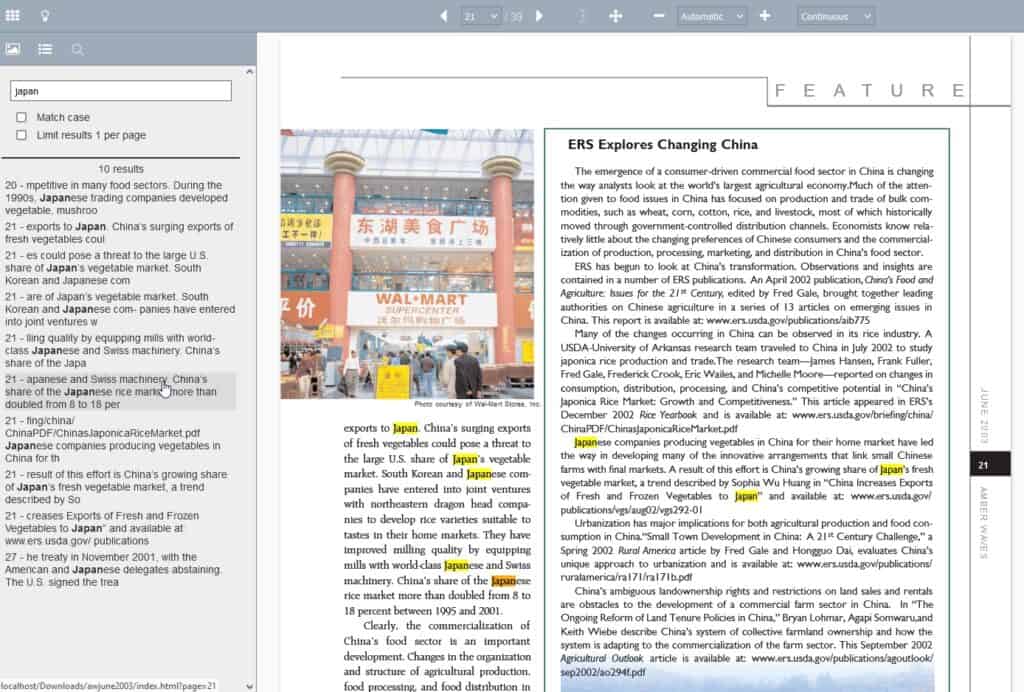Show the outline list panel
This screenshot has width=1024, height=692.
tap(45, 49)
